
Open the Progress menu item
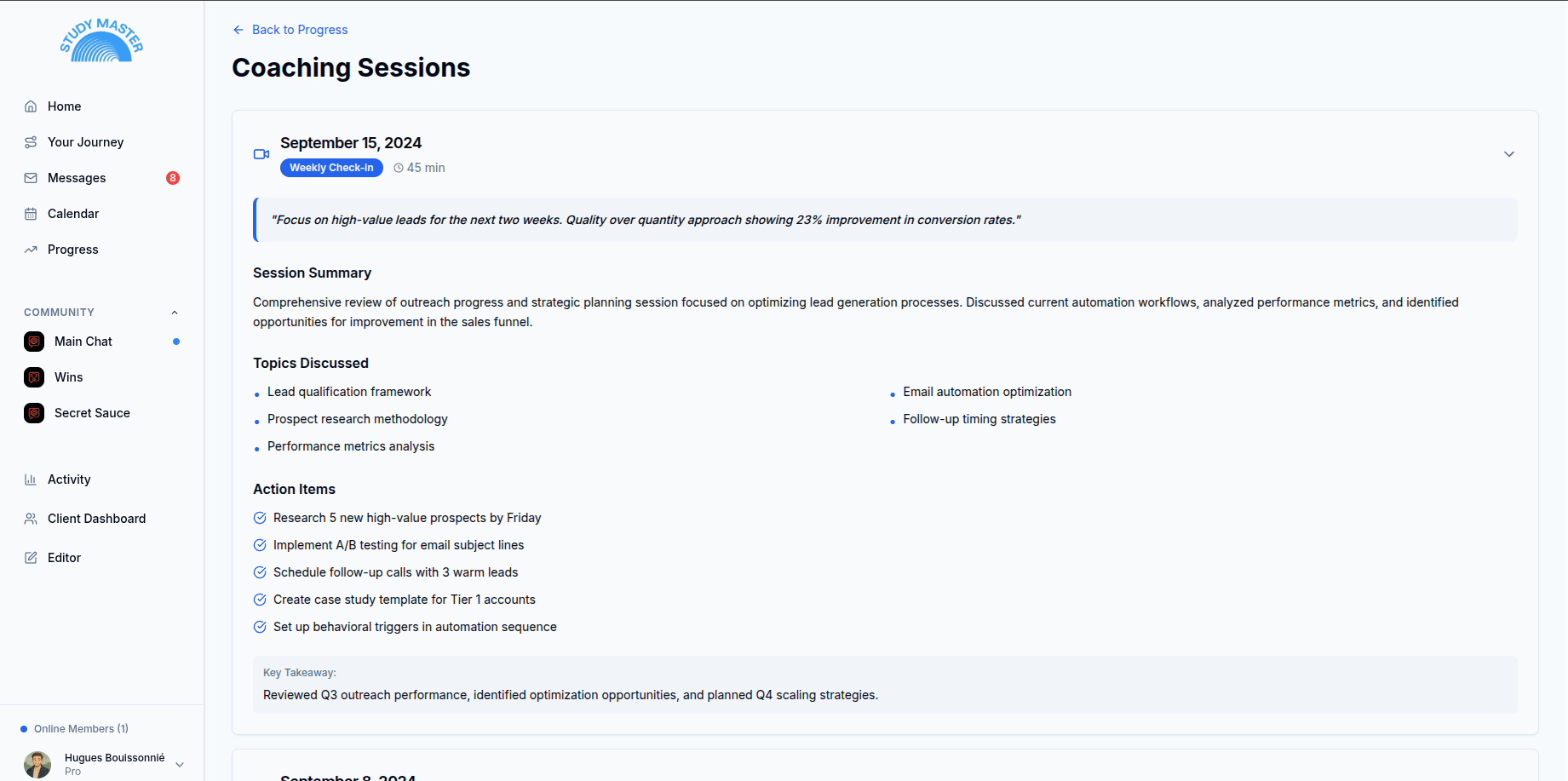click(73, 250)
